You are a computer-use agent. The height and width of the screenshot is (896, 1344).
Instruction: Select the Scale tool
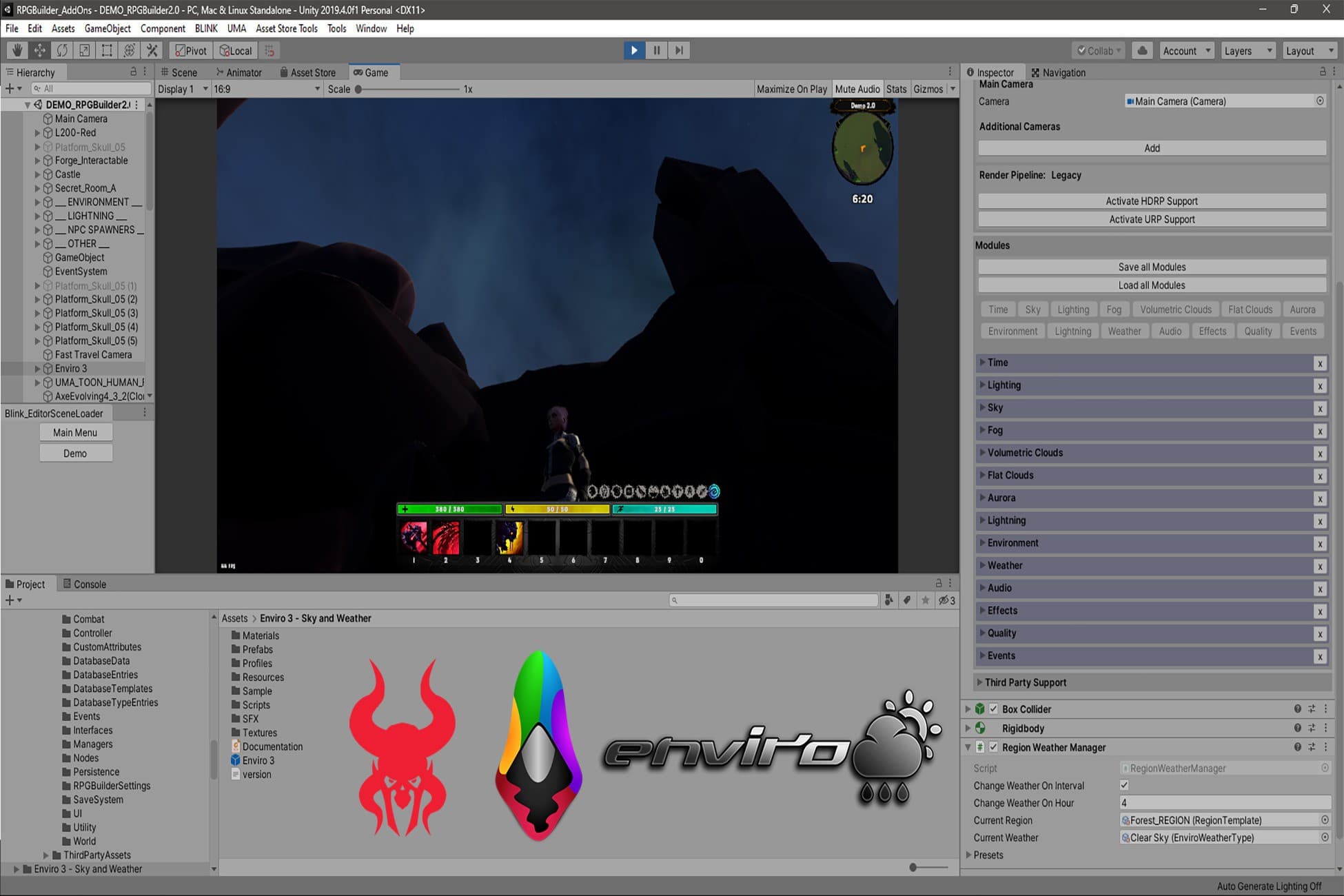coord(84,50)
